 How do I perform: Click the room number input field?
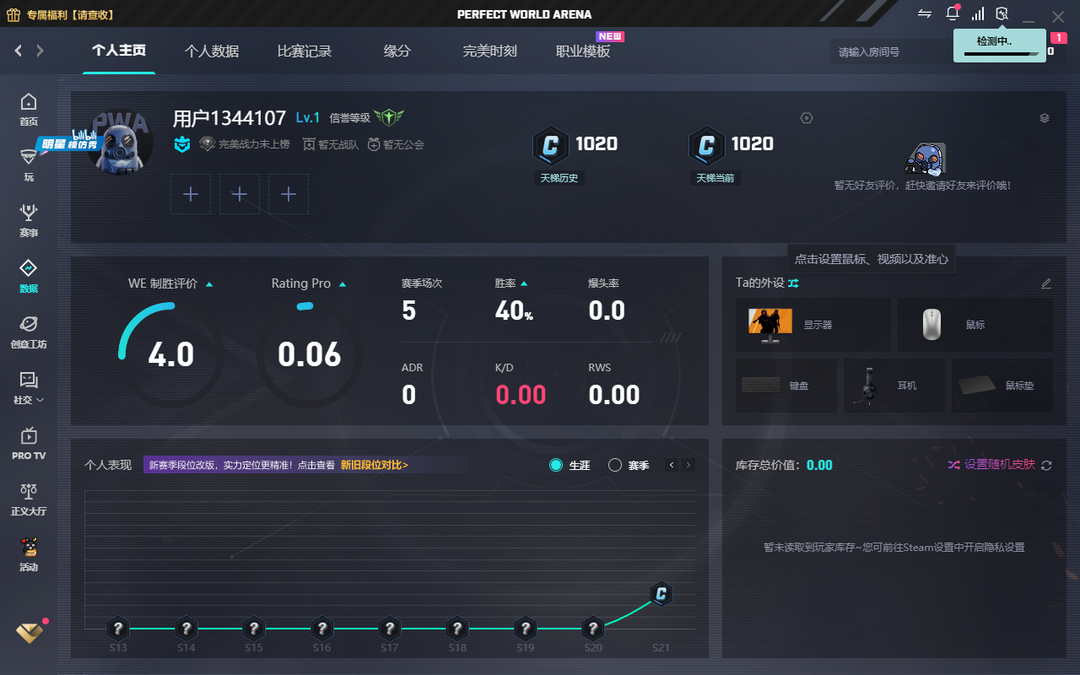(x=890, y=52)
